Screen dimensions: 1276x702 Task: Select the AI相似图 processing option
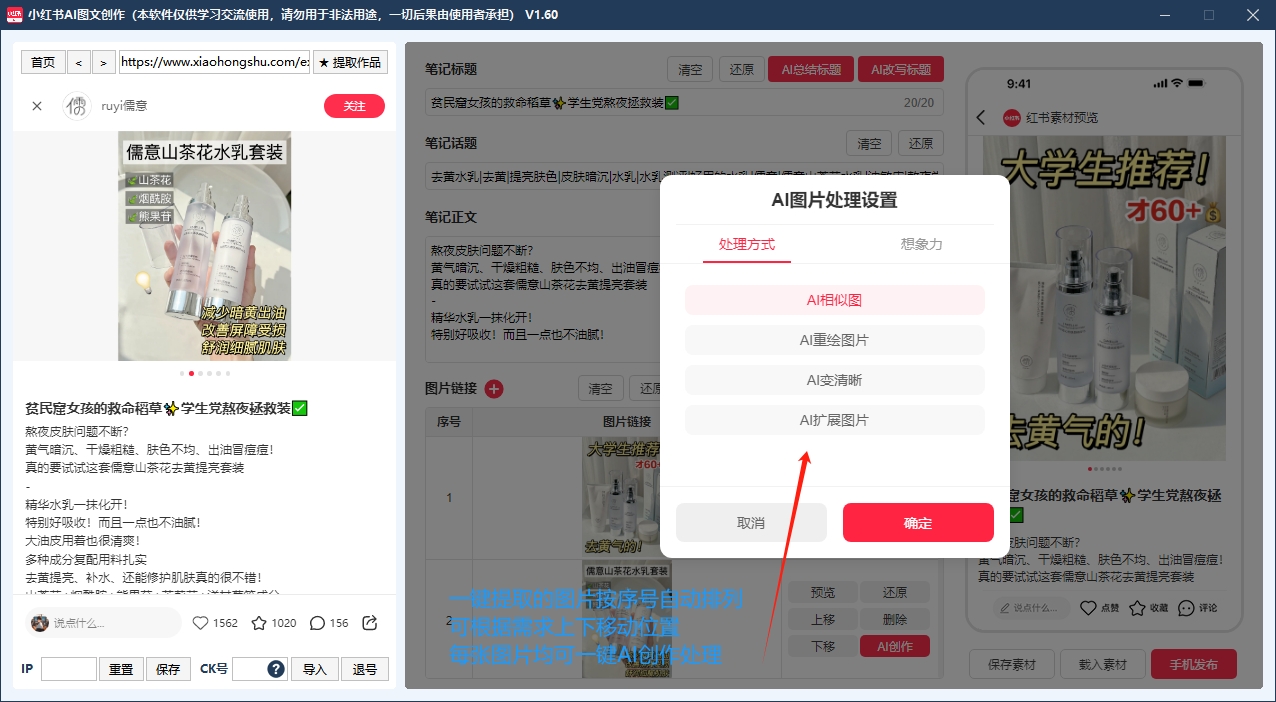coord(834,300)
